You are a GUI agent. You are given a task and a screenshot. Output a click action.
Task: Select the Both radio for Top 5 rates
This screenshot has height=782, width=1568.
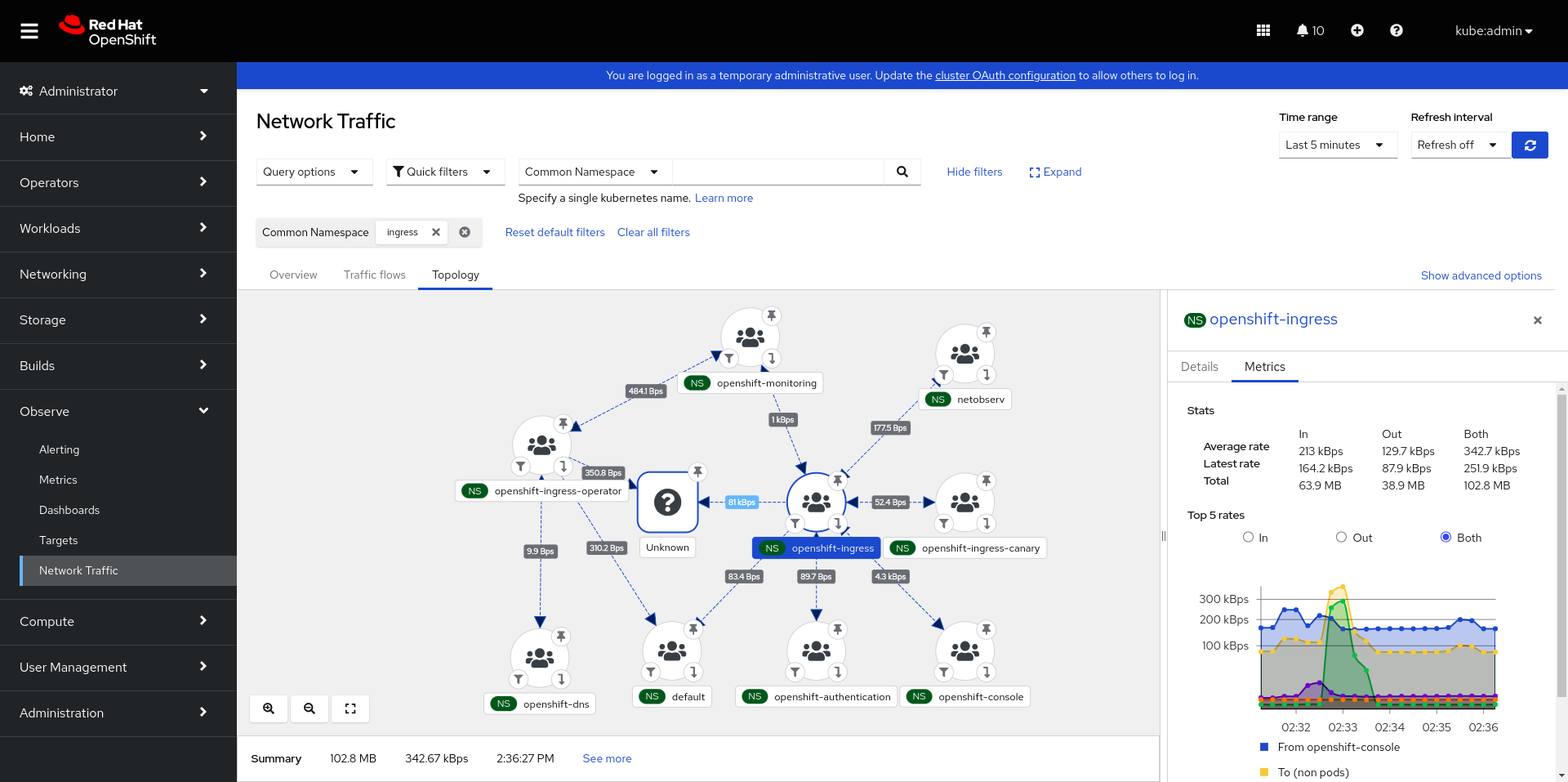(x=1445, y=537)
